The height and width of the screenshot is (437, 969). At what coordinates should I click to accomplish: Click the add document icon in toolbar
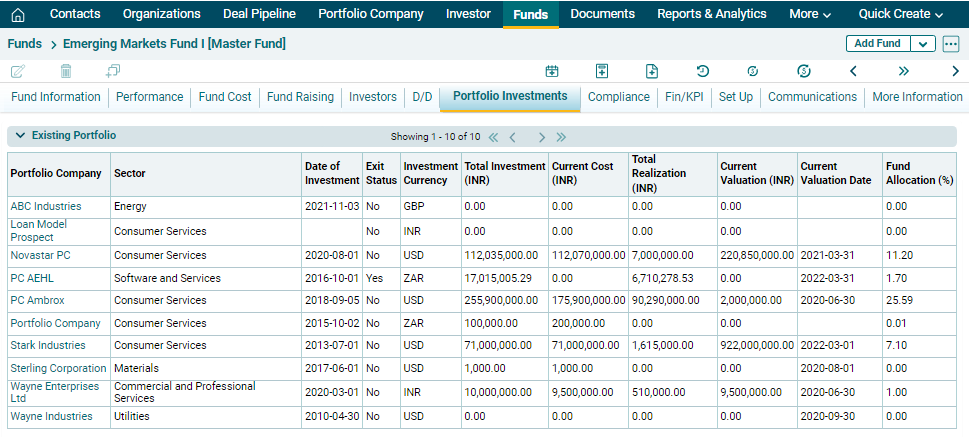(652, 71)
